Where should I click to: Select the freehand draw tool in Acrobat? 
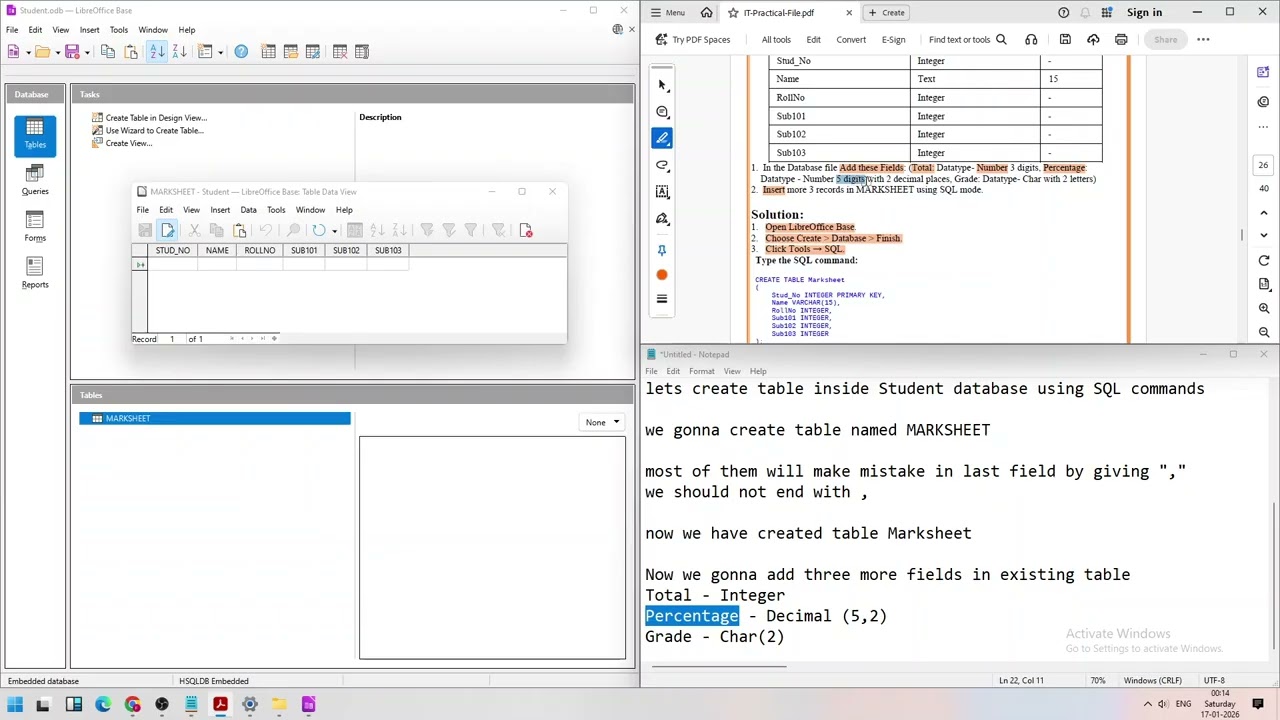click(x=662, y=165)
